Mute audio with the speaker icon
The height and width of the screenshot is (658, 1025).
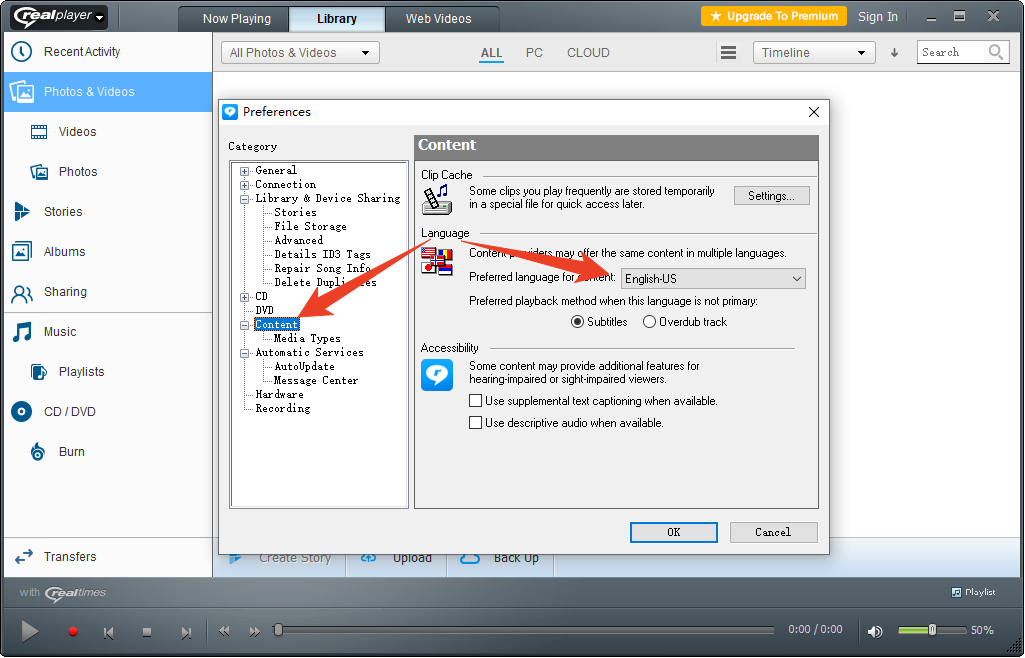tap(875, 631)
